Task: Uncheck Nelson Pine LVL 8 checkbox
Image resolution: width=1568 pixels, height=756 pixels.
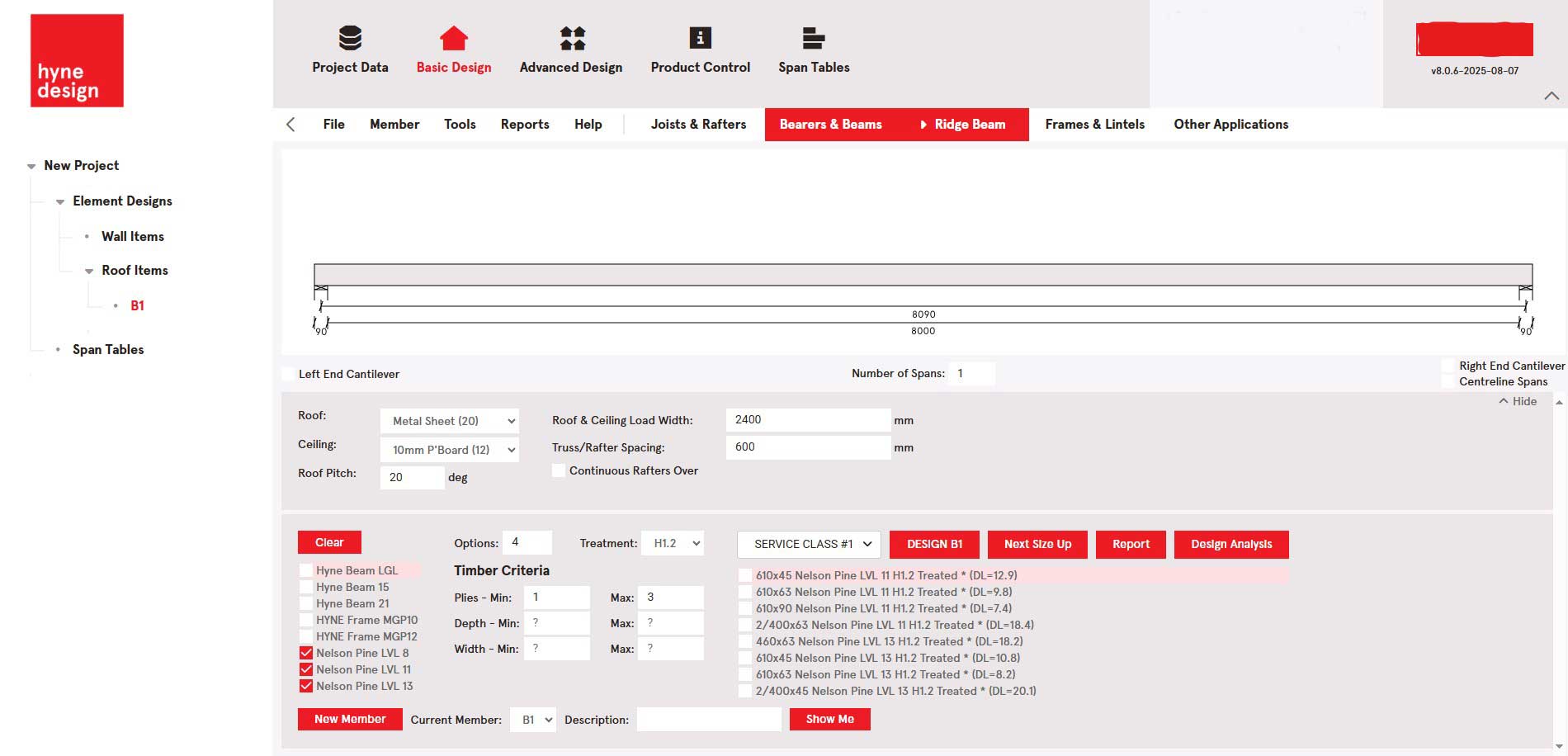Action: pos(306,653)
